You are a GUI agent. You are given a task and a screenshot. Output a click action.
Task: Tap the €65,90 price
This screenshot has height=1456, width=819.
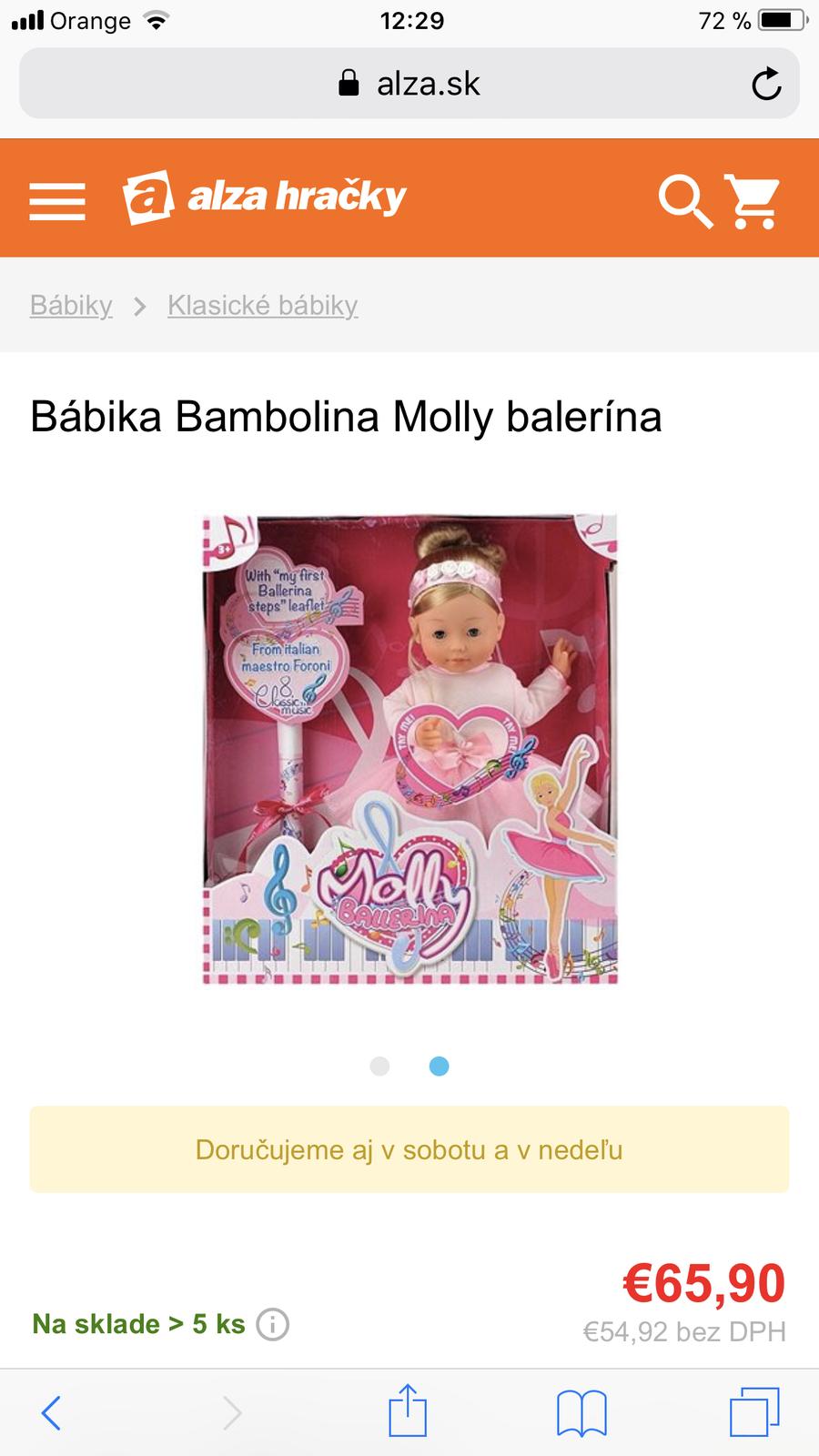(x=703, y=1283)
